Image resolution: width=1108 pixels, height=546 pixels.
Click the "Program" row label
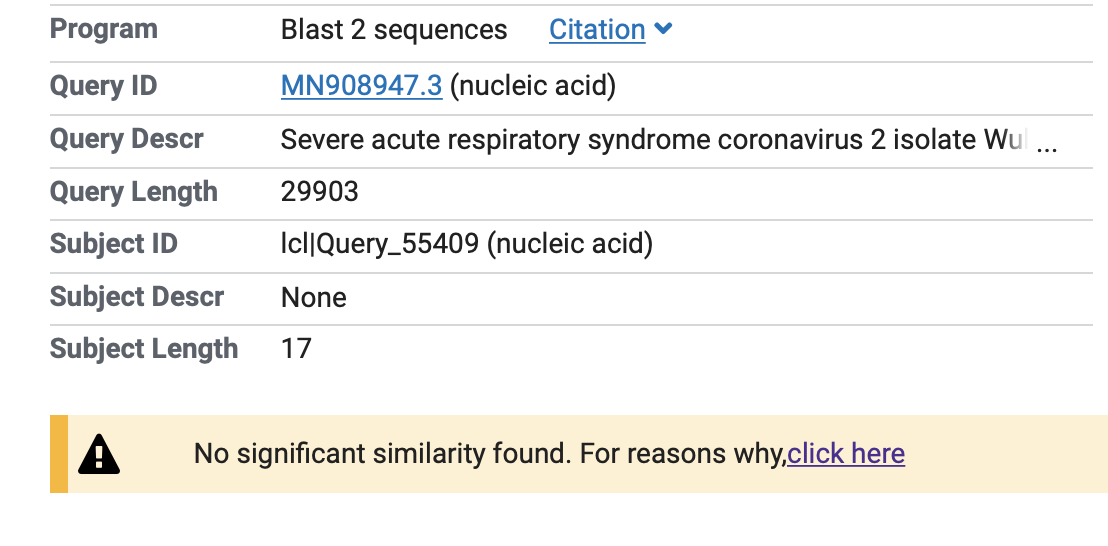pyautogui.click(x=104, y=29)
